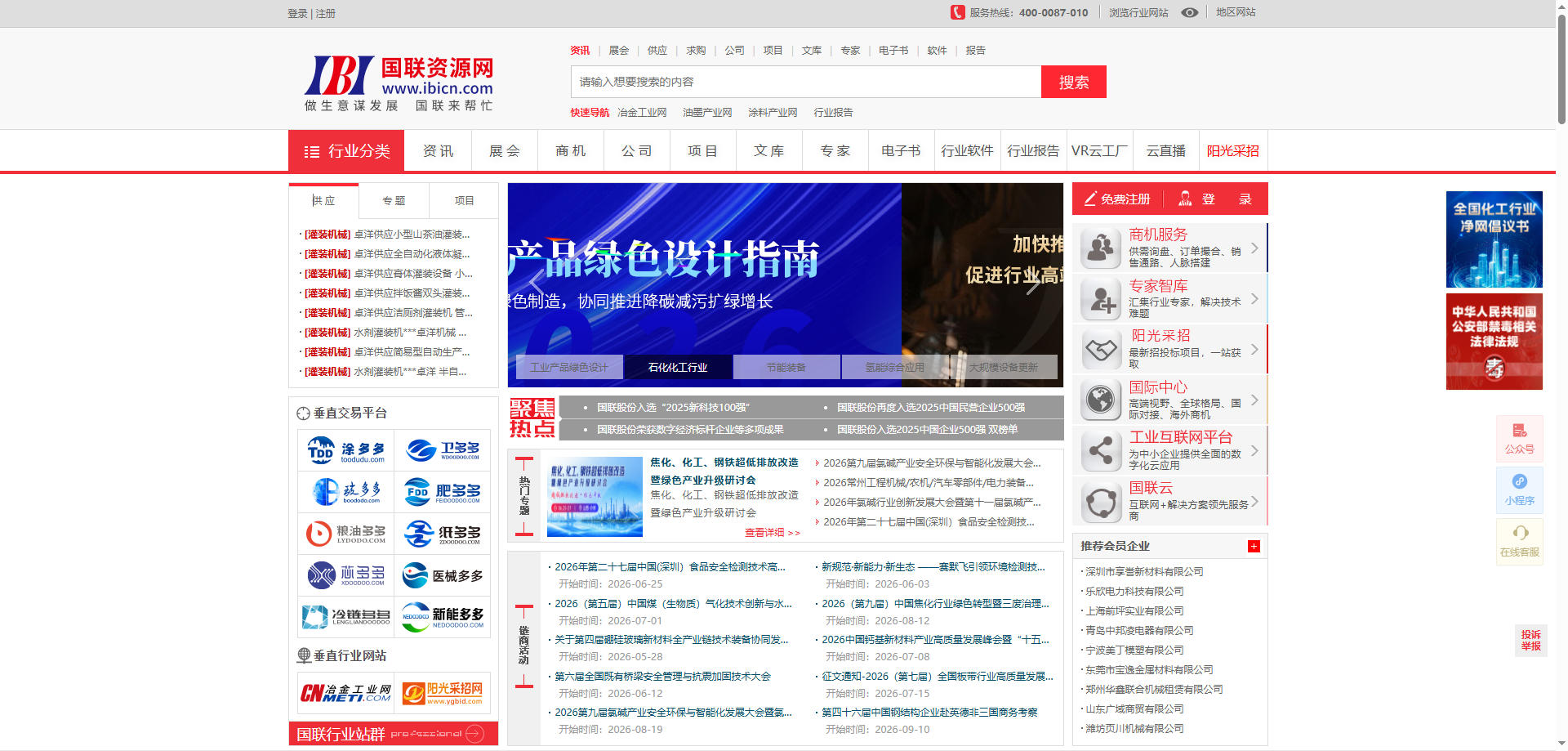
Task: Switch to the 专题 panel tab
Action: (x=394, y=200)
